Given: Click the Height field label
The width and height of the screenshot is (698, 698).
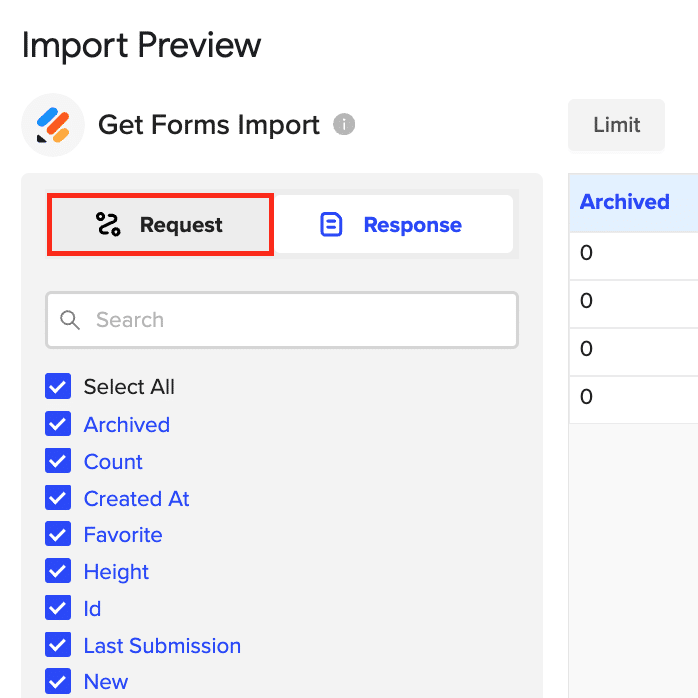Looking at the screenshot, I should click(116, 572).
